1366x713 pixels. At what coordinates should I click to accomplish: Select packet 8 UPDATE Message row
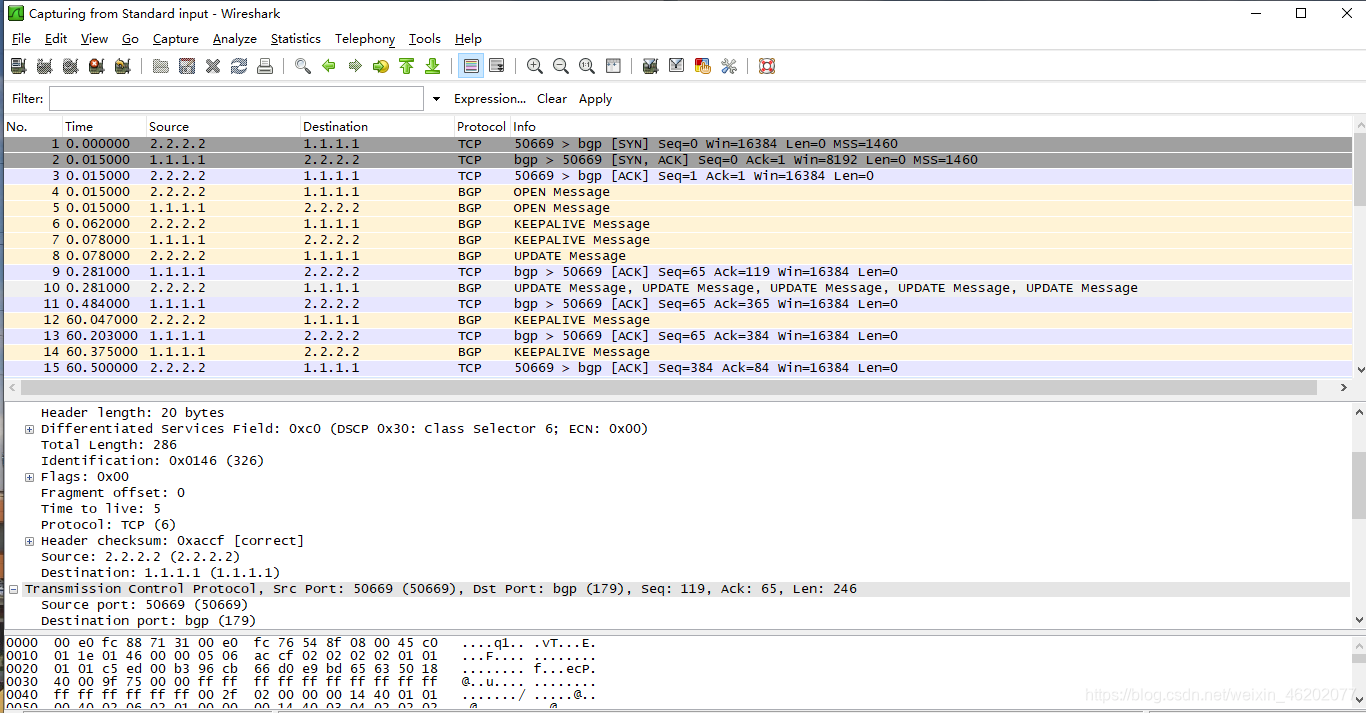point(678,256)
